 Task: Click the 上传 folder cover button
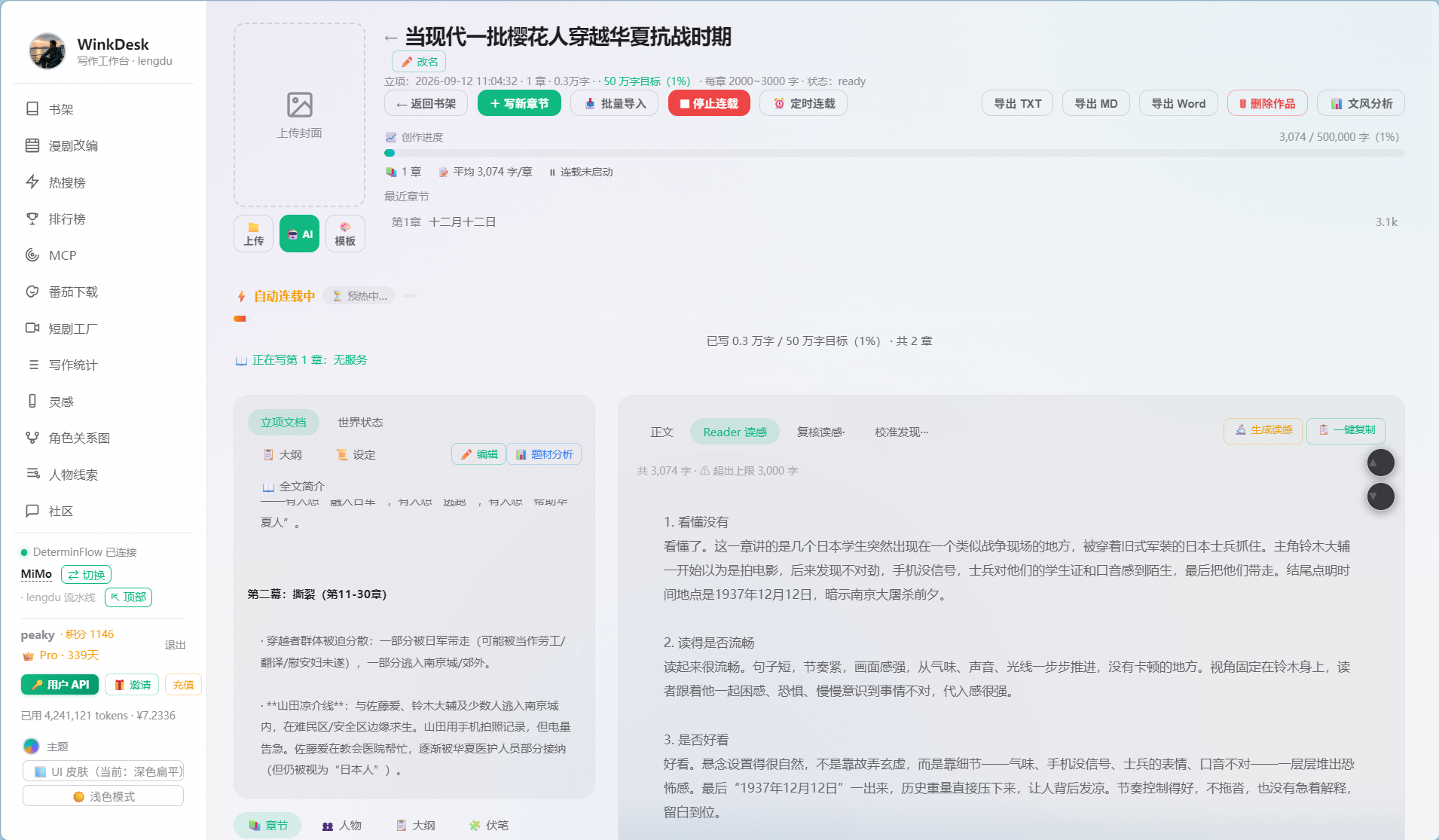pyautogui.click(x=254, y=234)
